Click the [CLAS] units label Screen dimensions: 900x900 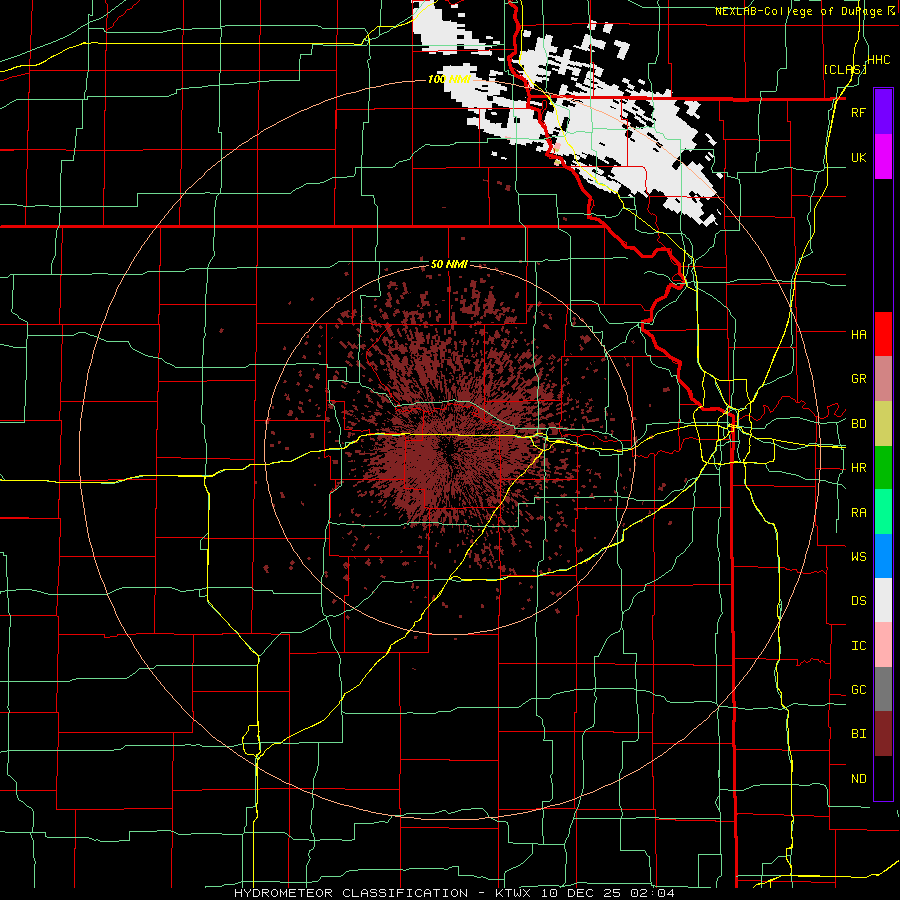(x=844, y=69)
